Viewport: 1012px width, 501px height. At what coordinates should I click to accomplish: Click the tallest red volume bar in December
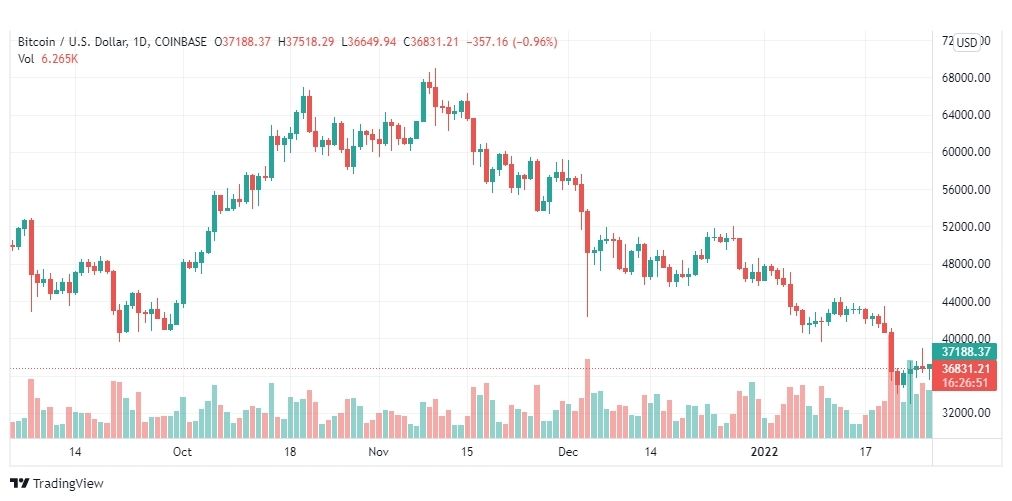pyautogui.click(x=587, y=398)
